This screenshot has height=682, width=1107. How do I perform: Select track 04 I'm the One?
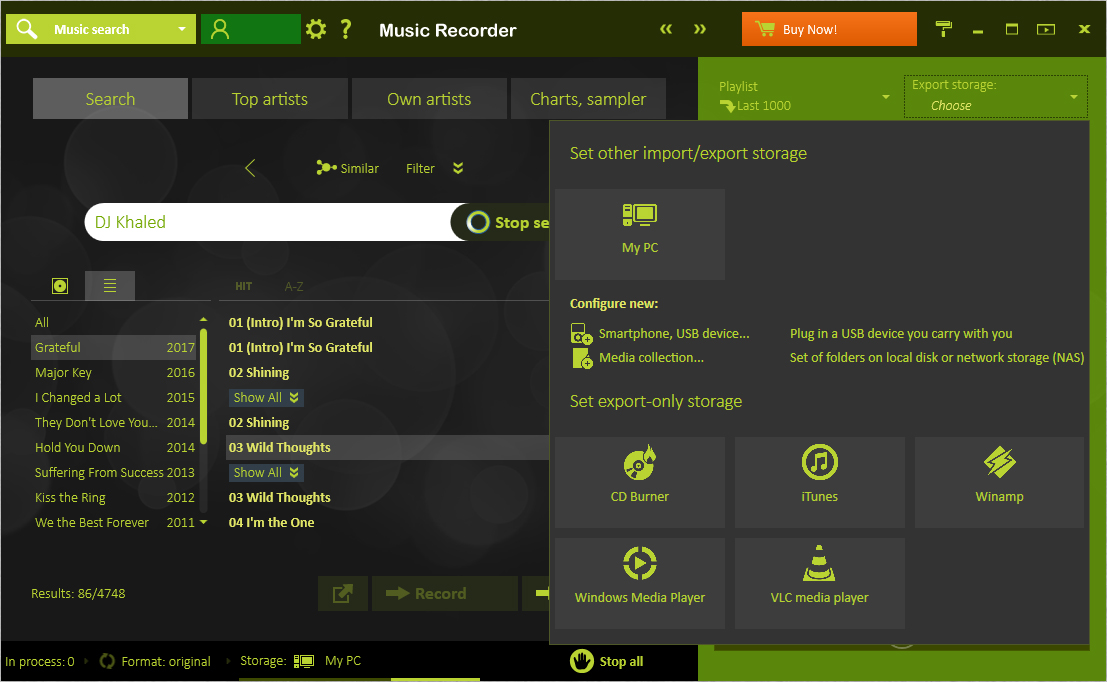(x=271, y=522)
